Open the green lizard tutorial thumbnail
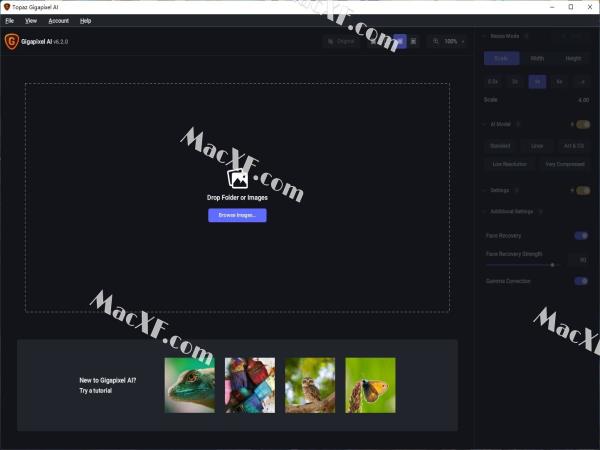This screenshot has width=600, height=450. pyautogui.click(x=190, y=385)
